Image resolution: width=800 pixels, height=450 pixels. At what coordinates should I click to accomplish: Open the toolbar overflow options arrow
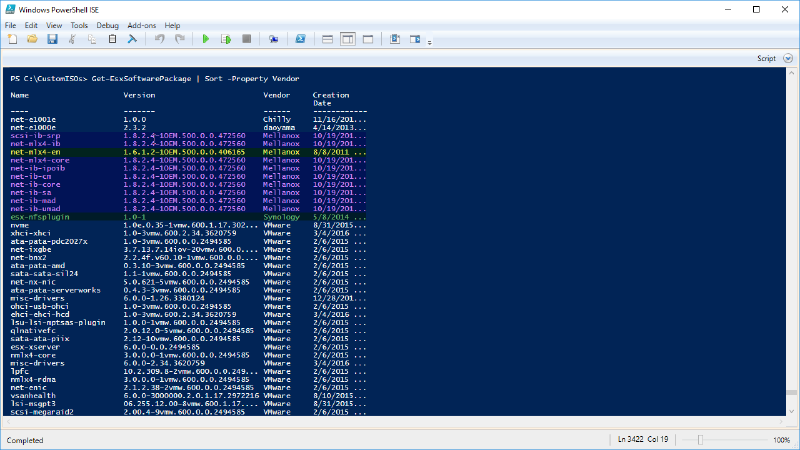pos(430,42)
